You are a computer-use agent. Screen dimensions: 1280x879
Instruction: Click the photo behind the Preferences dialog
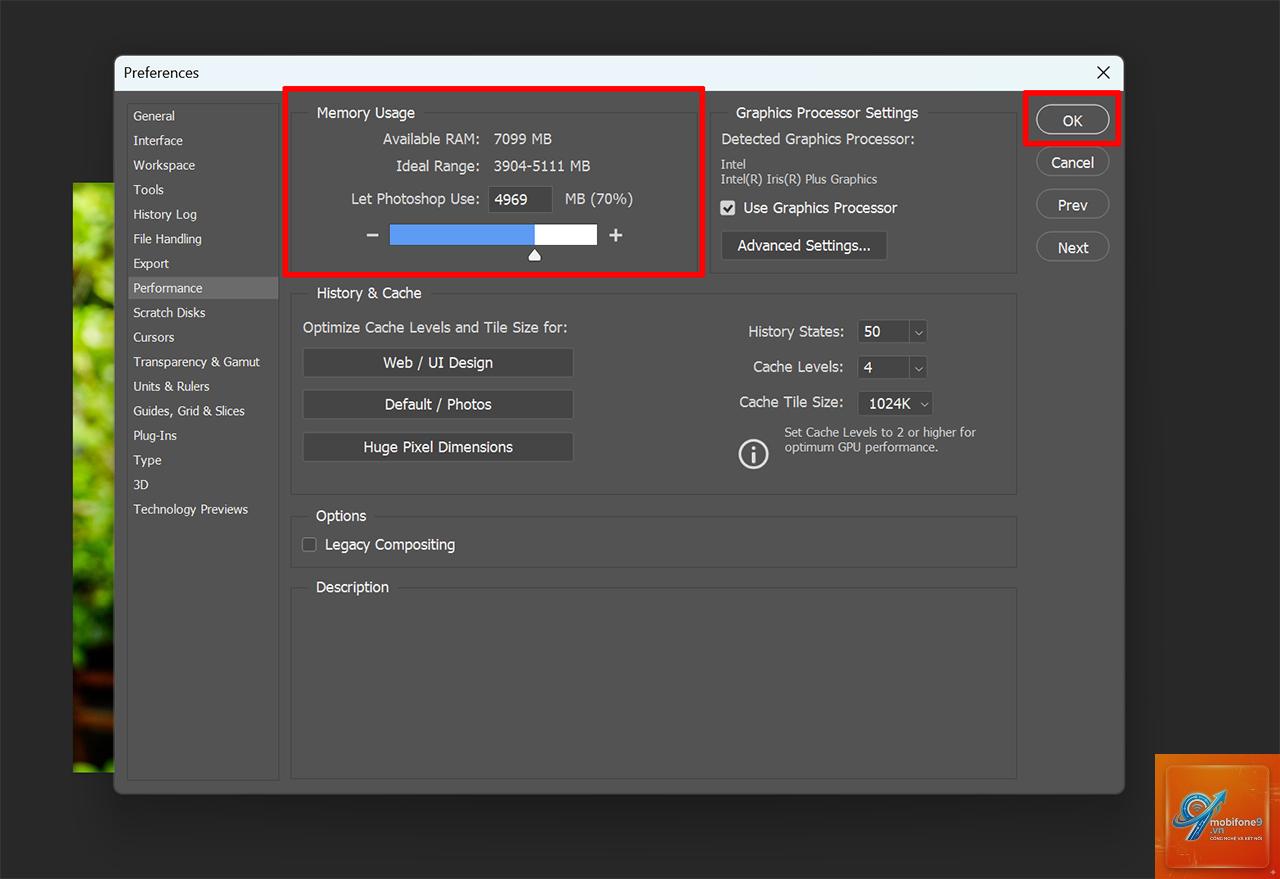[93, 477]
